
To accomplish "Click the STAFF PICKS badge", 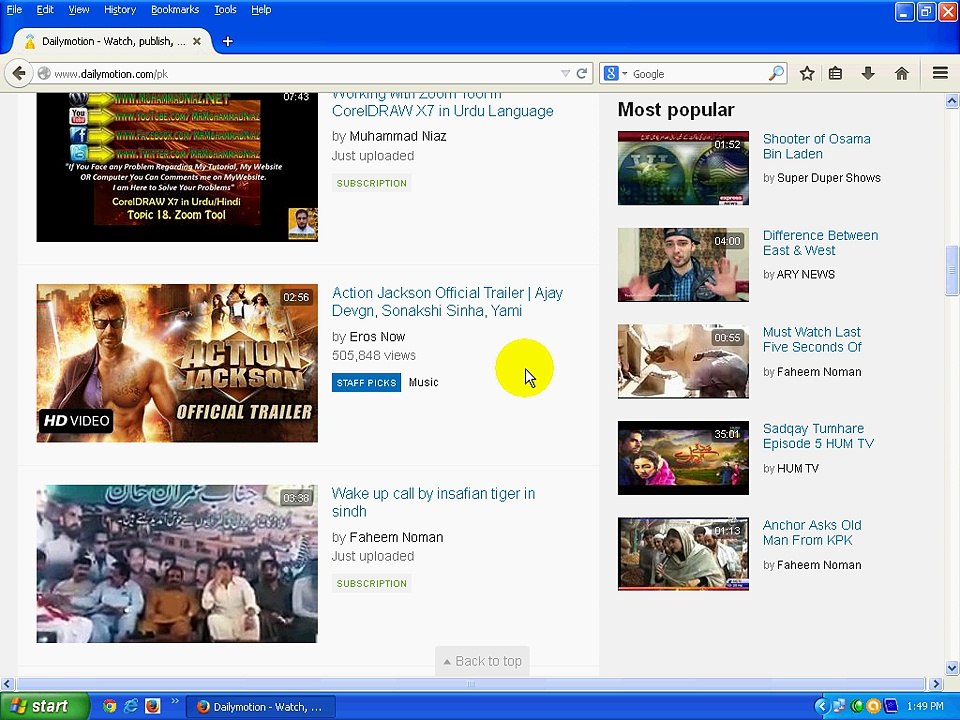I will pos(366,383).
